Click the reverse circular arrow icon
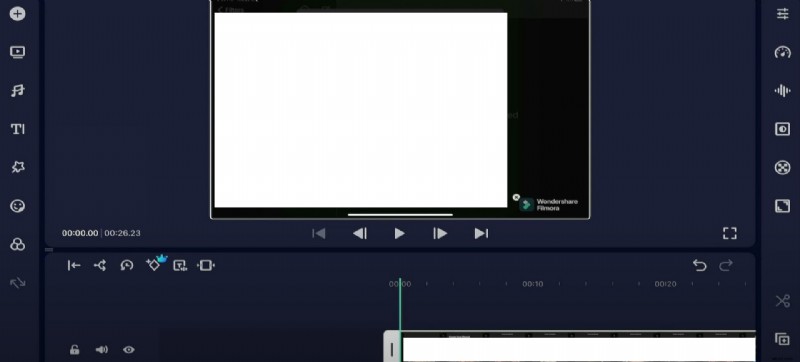This screenshot has width=800, height=362. point(127,265)
